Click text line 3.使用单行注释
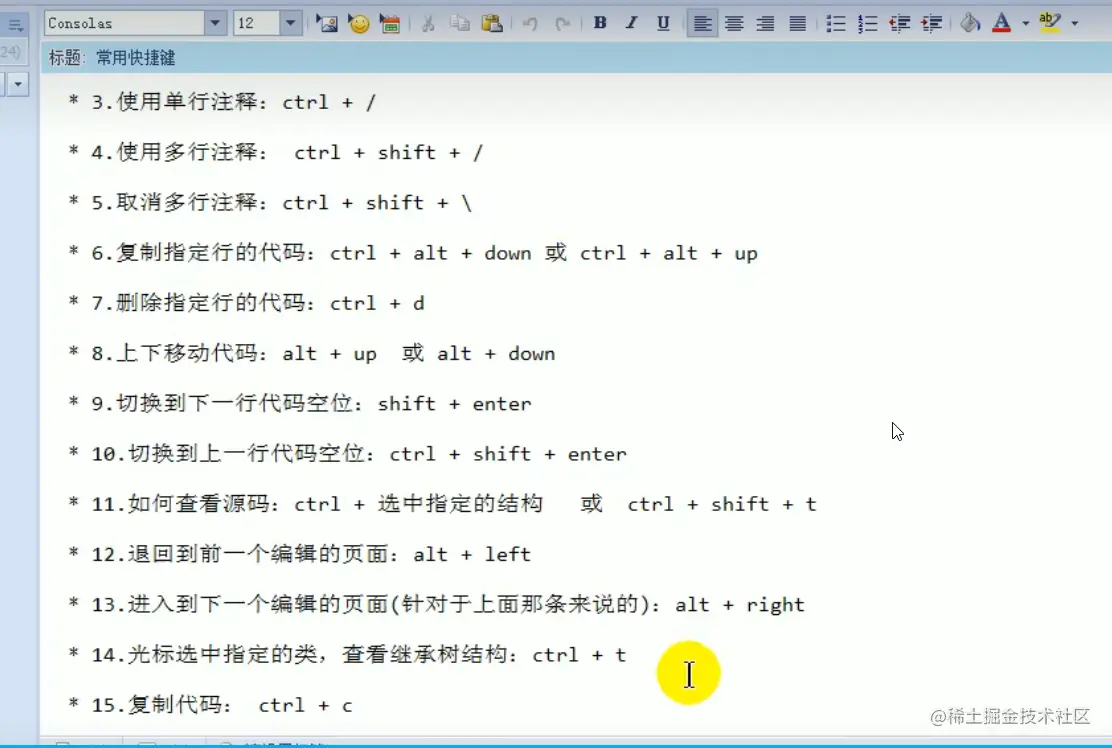 (x=221, y=102)
